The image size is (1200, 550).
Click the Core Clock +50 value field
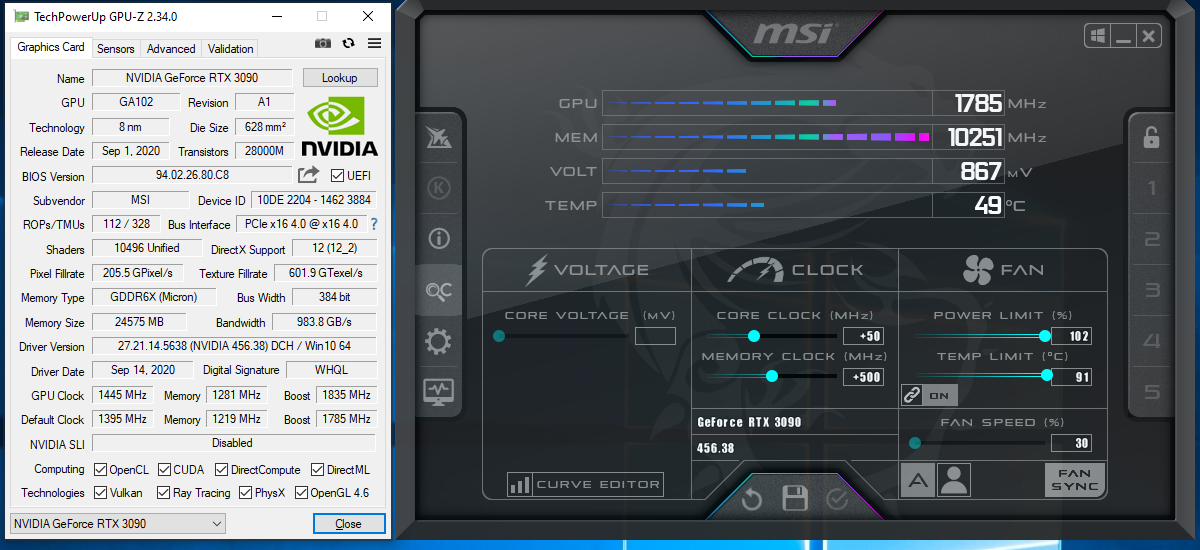click(864, 336)
